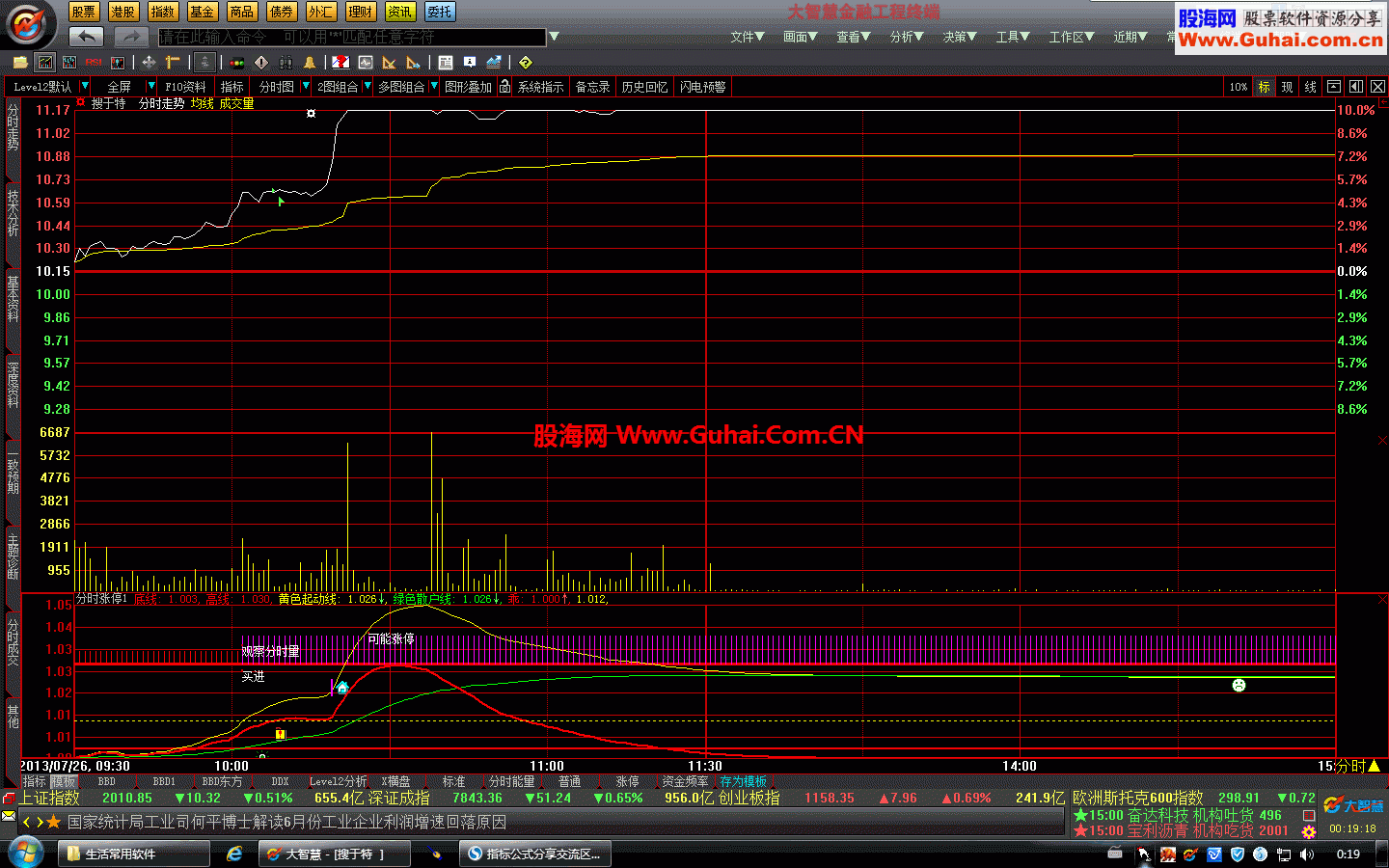Activate the alarm bell icon
Viewport: 1389px width, 868px height.
point(310,62)
